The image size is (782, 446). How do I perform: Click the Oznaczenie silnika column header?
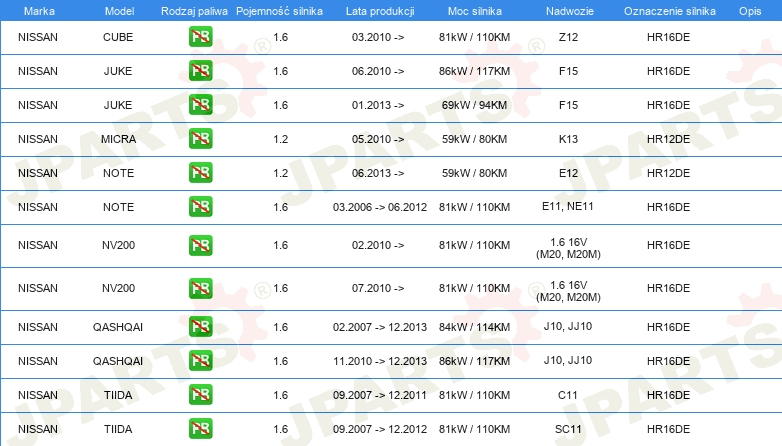point(670,11)
